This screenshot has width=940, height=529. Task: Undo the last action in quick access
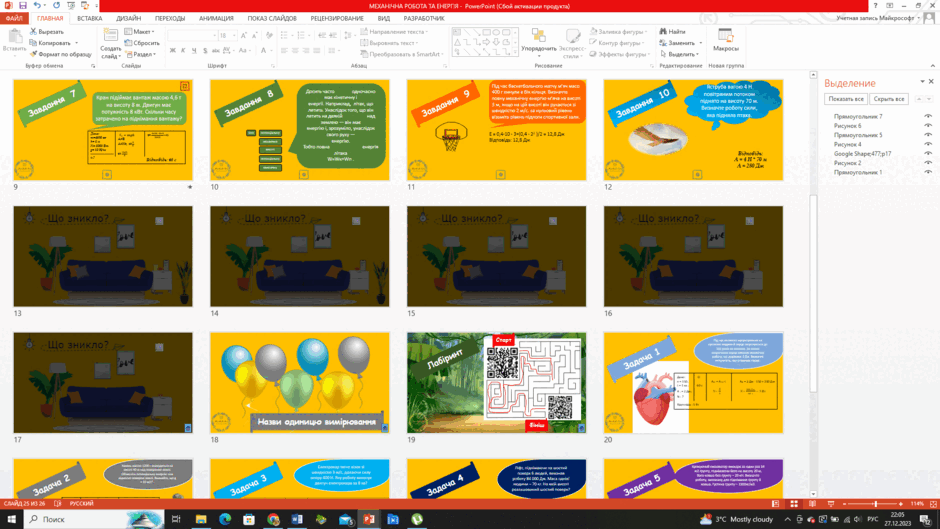37,5
